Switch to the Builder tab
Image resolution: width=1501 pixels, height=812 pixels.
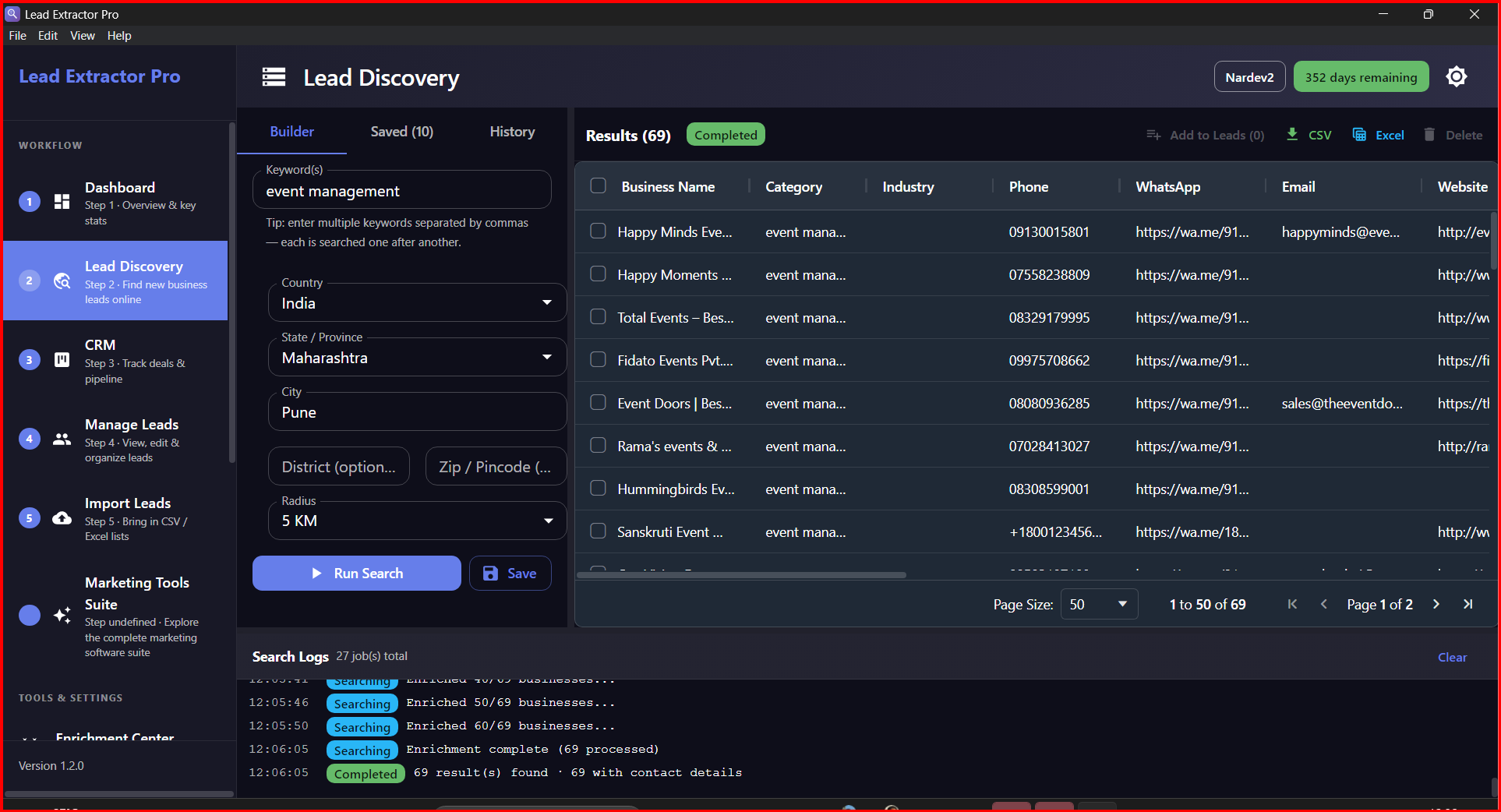[x=291, y=132]
